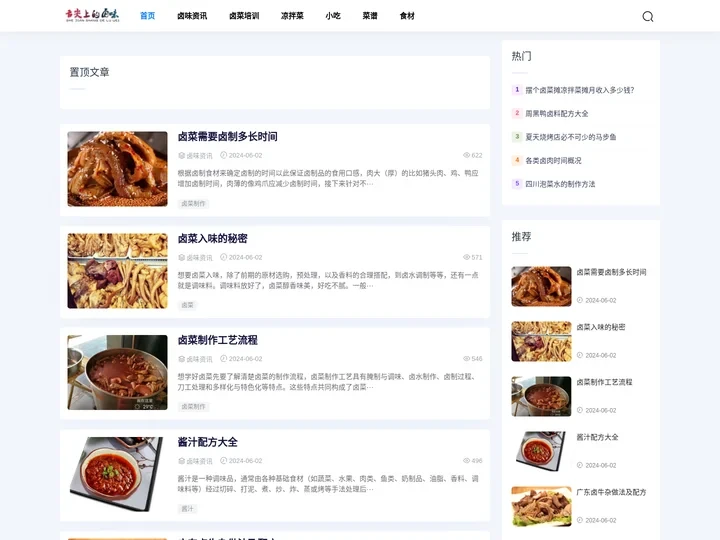
Task: Open recommended 卤菜入味的秘密 in 推荐 sidebar
Action: pyautogui.click(x=601, y=327)
